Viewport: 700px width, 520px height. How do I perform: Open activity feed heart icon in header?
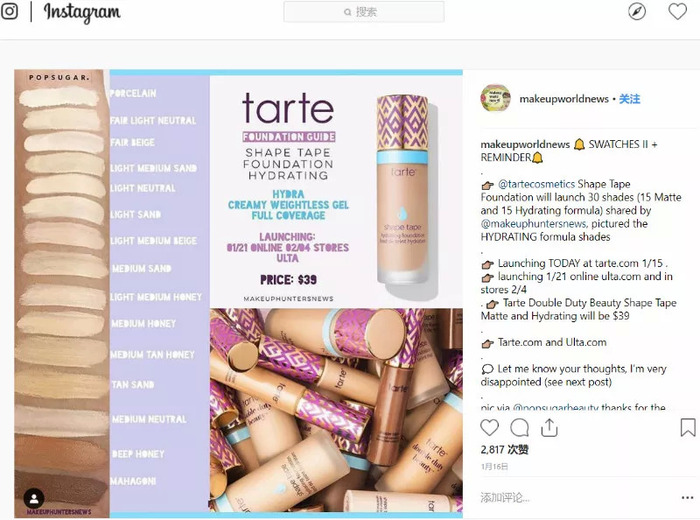[x=677, y=12]
